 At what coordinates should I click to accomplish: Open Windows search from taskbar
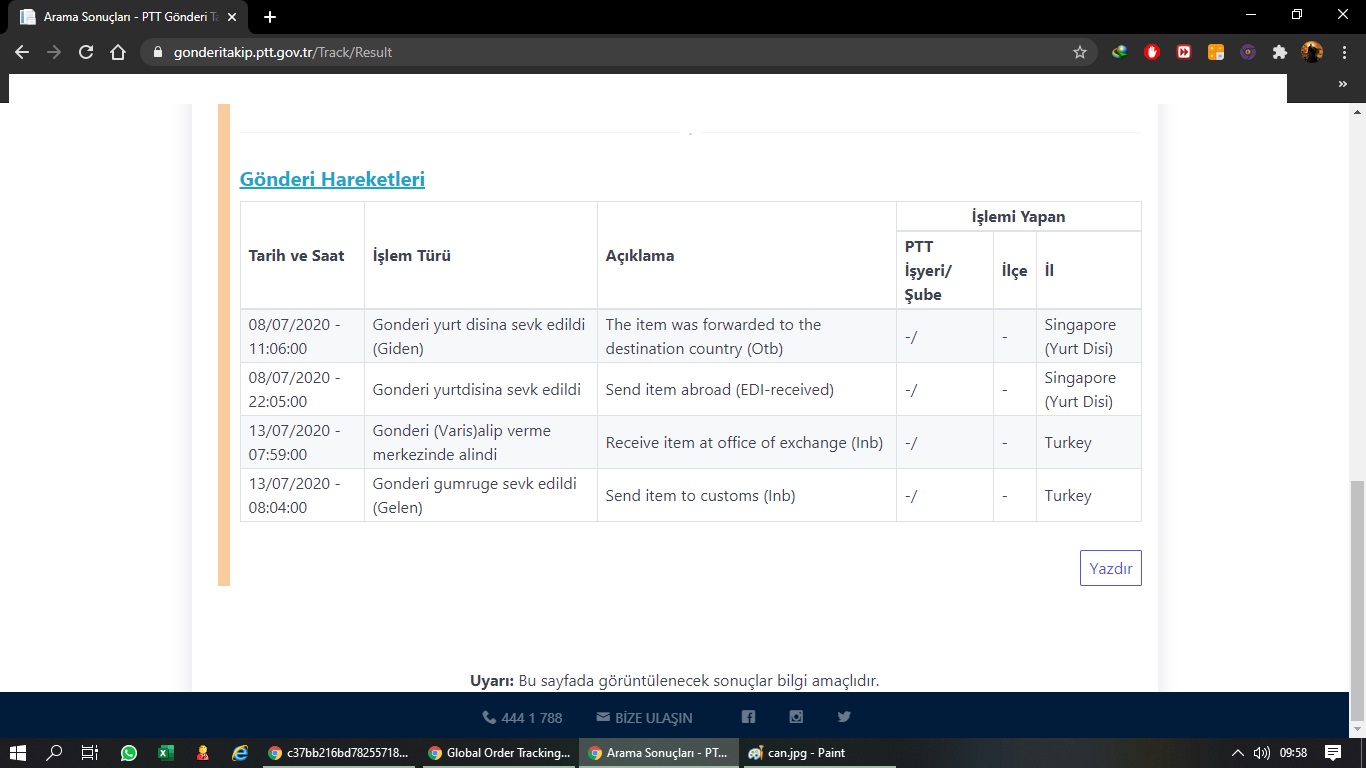pos(55,753)
